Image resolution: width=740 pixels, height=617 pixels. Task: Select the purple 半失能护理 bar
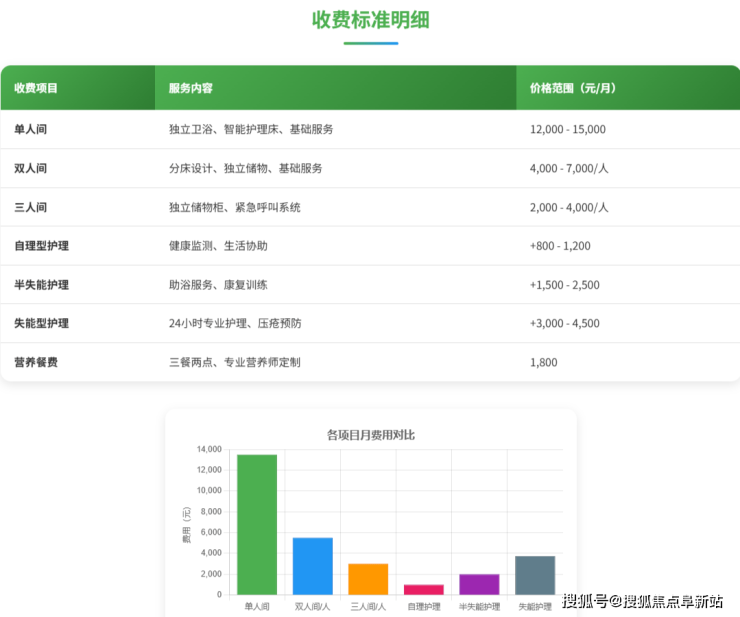pos(479,584)
